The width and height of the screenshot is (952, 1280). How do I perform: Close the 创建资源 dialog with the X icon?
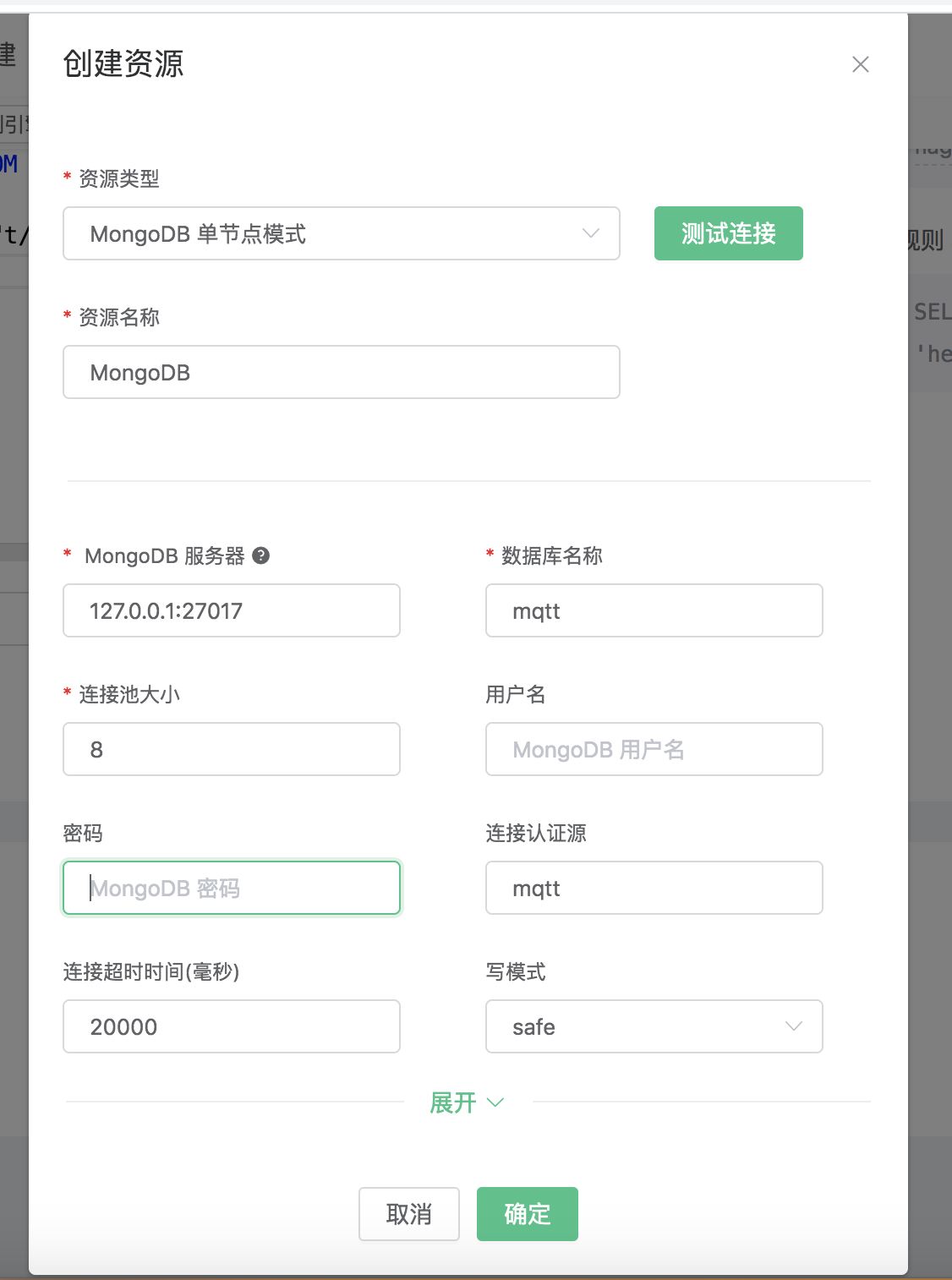tap(860, 64)
